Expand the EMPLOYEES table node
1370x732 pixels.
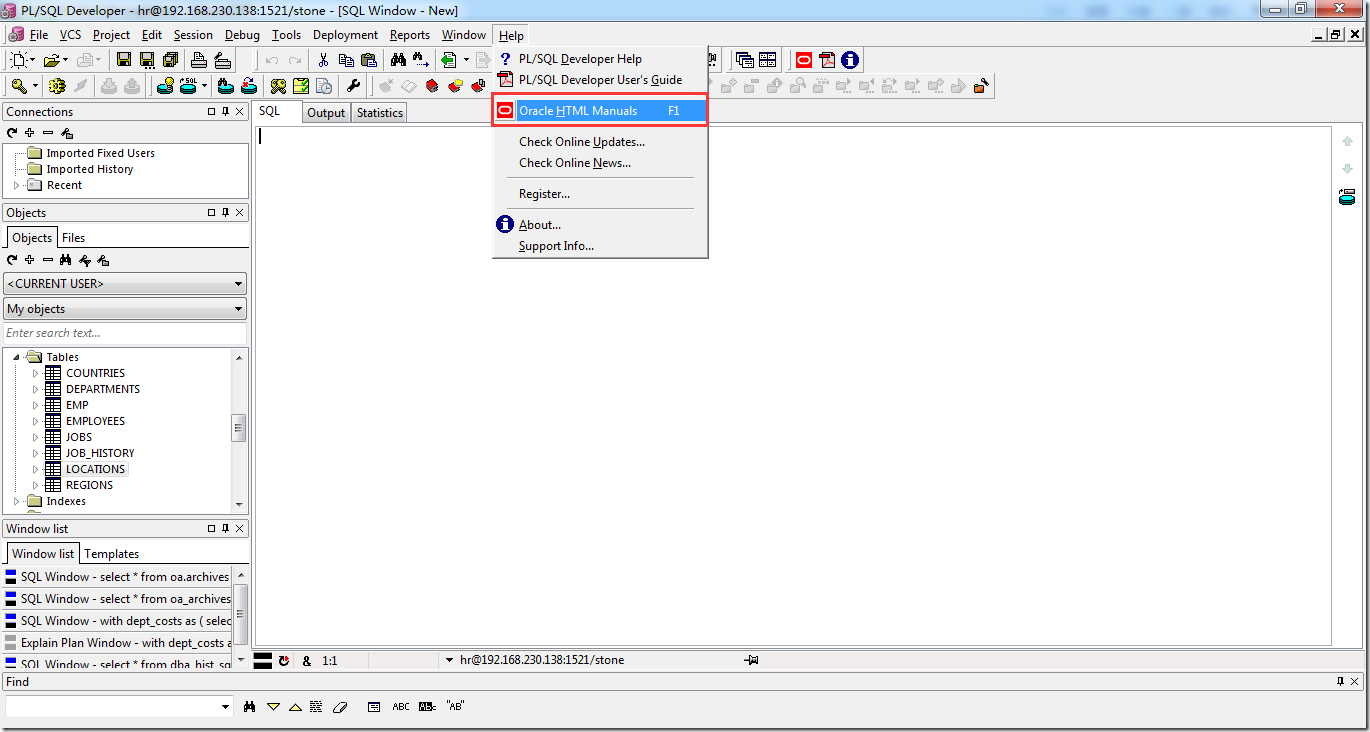coord(36,421)
